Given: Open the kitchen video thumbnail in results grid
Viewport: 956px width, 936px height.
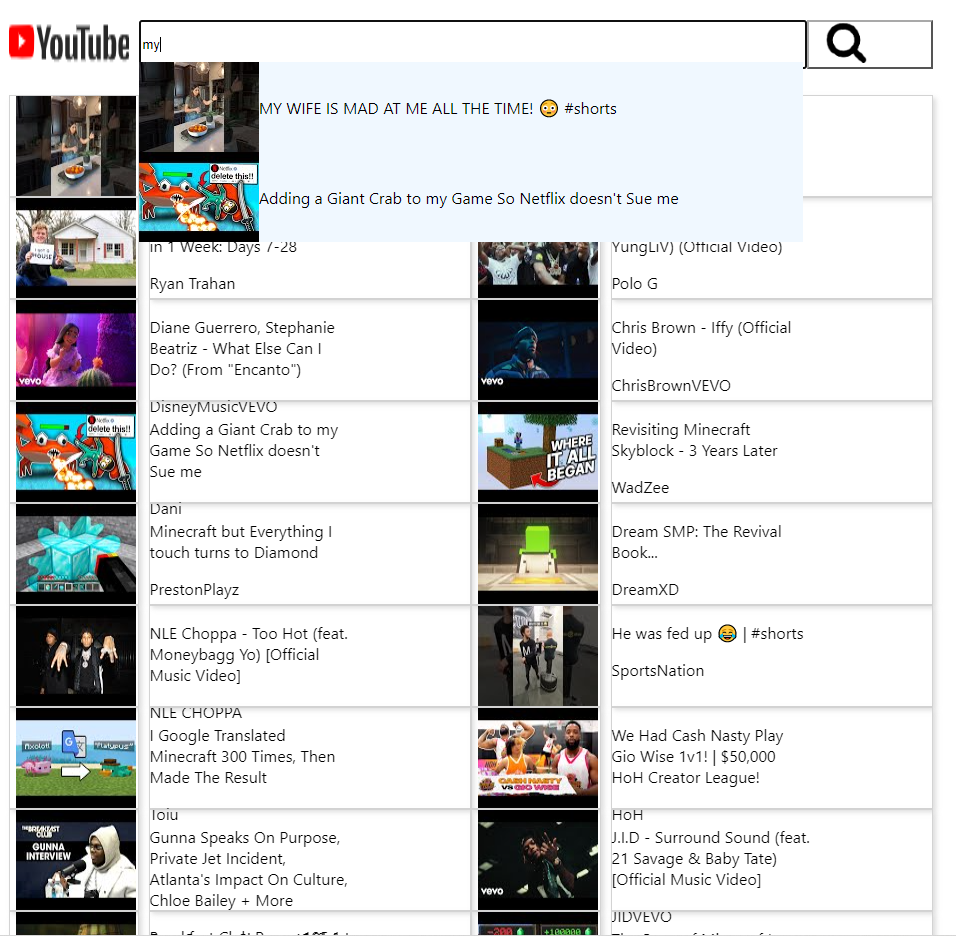Looking at the screenshot, I should click(76, 146).
